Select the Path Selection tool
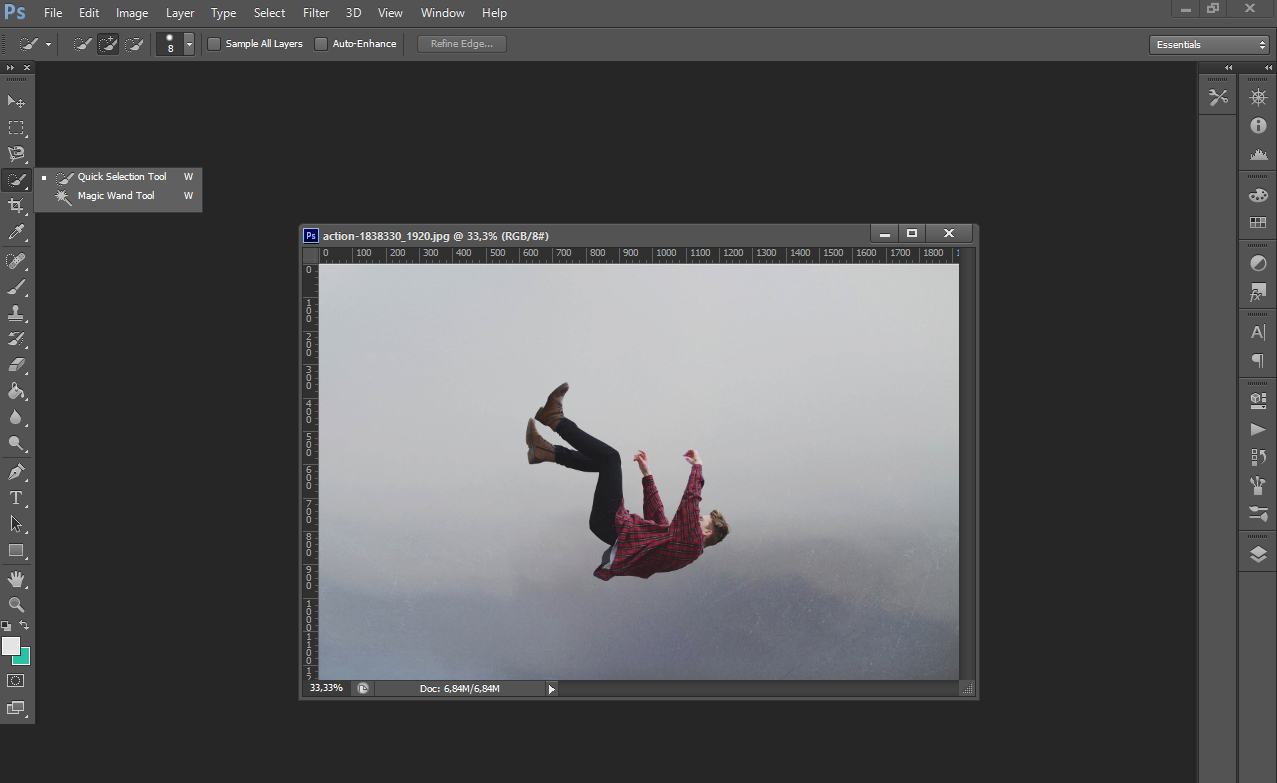The height and width of the screenshot is (783, 1277). tap(16, 524)
